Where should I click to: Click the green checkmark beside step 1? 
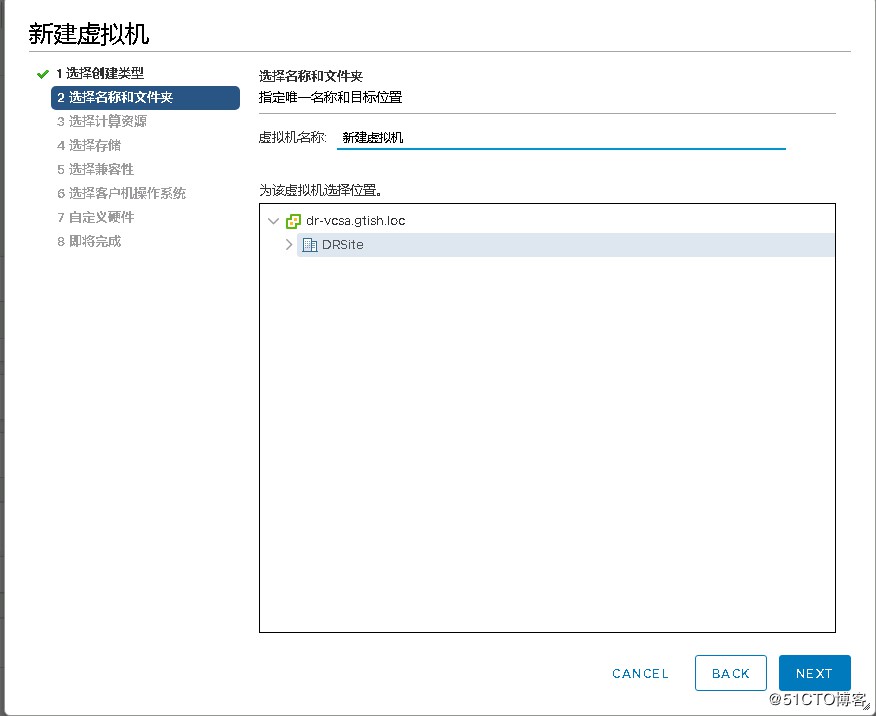point(42,74)
